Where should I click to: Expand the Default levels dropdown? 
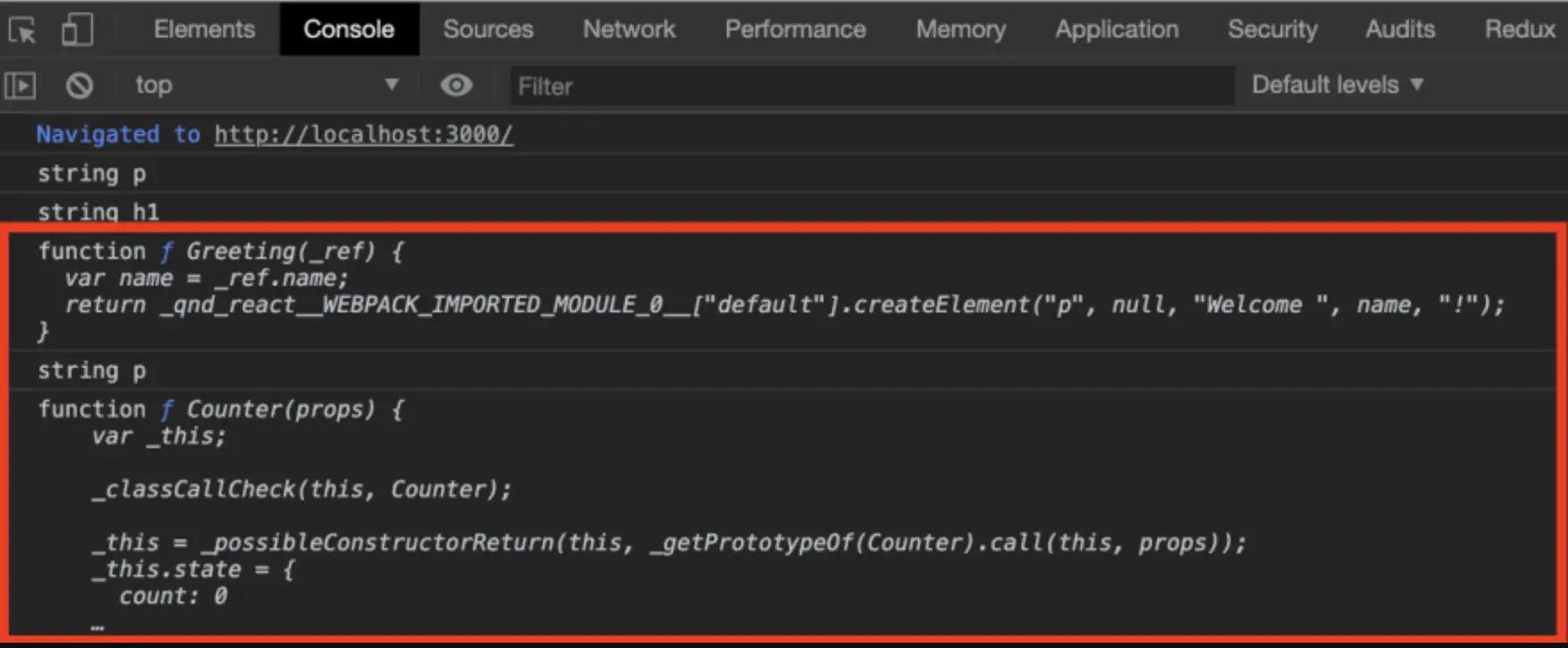tap(1337, 85)
